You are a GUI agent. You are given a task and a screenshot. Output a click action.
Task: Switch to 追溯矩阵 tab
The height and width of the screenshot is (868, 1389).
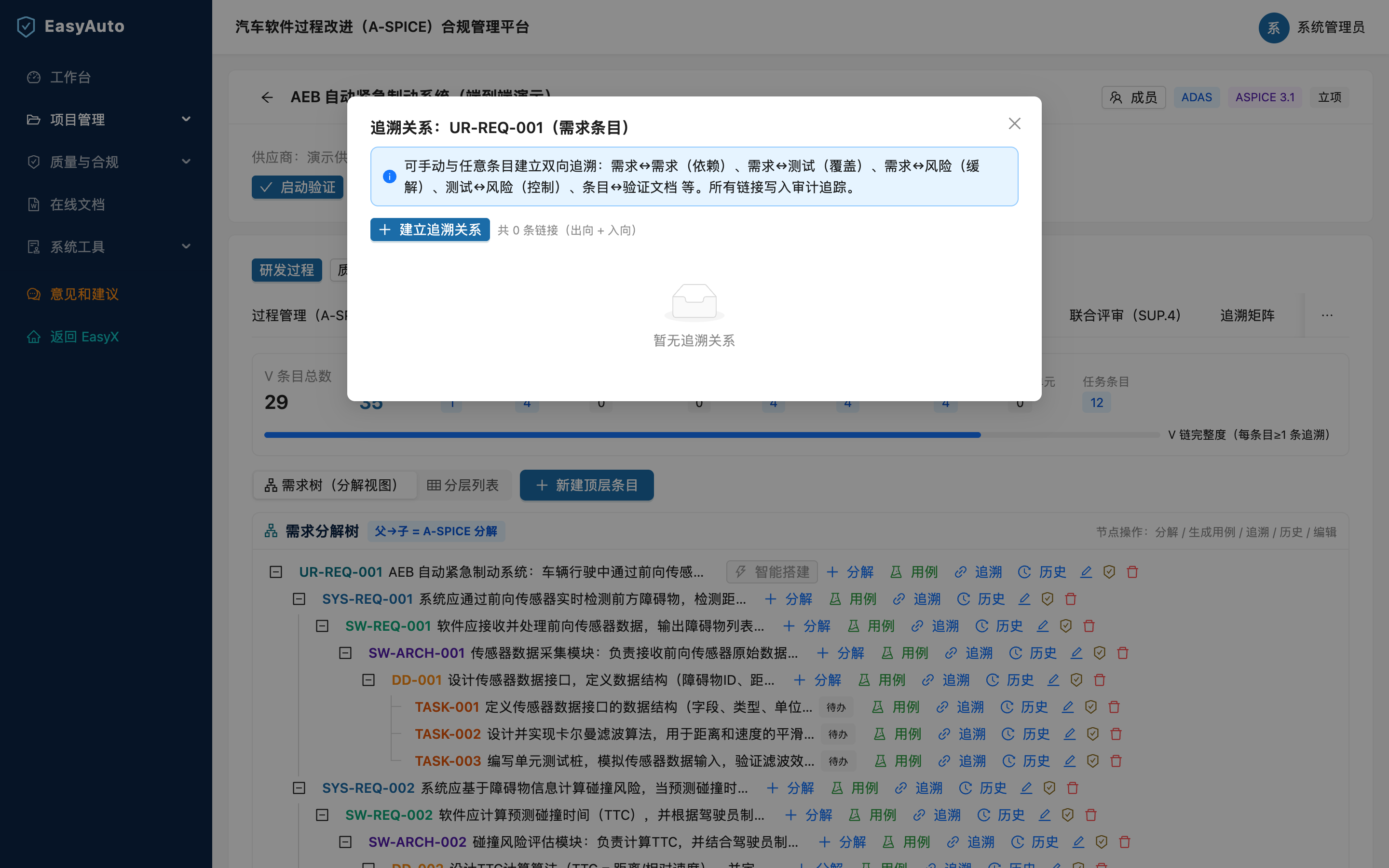[1247, 315]
